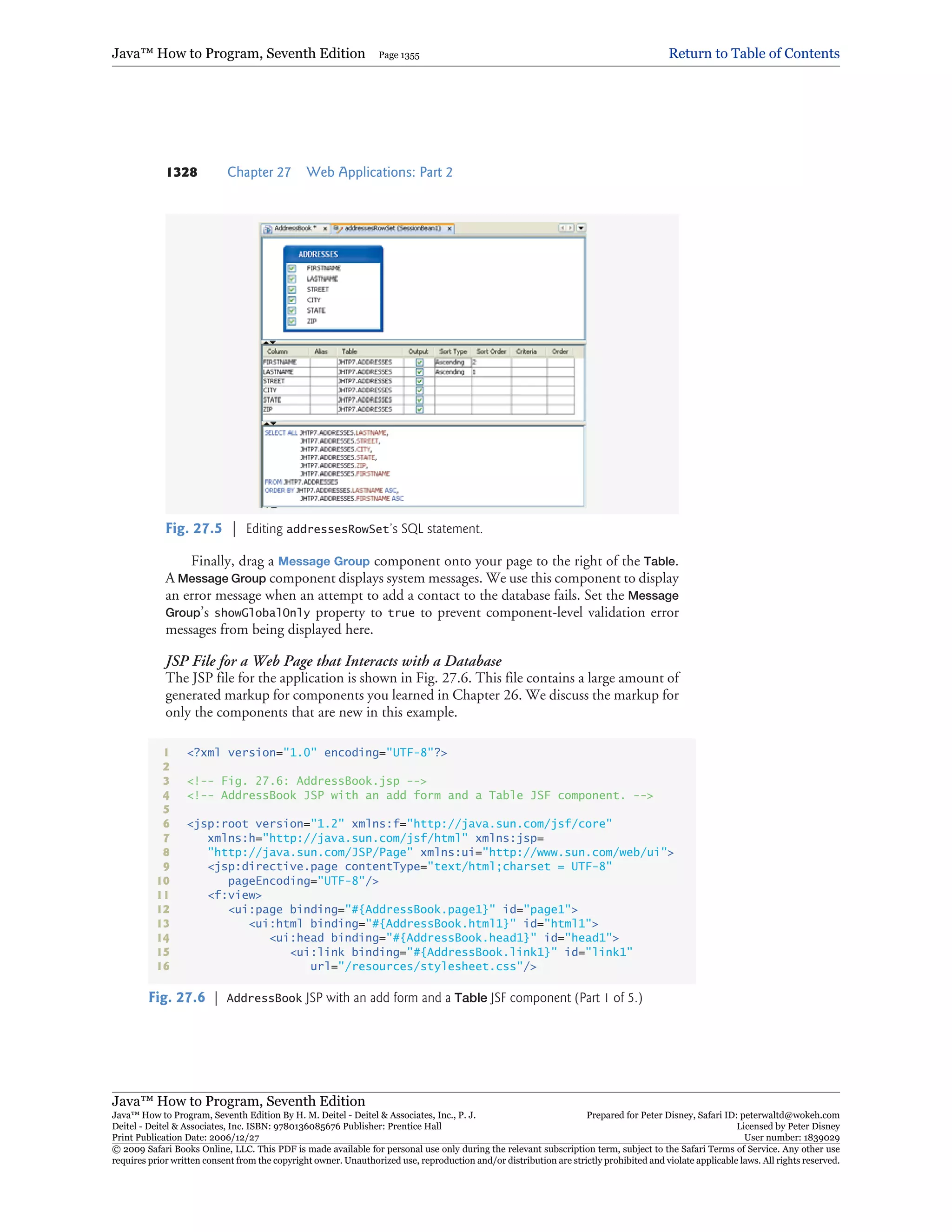This screenshot has width=952, height=1232.
Task: Click the Sort Order column header
Action: point(491,351)
